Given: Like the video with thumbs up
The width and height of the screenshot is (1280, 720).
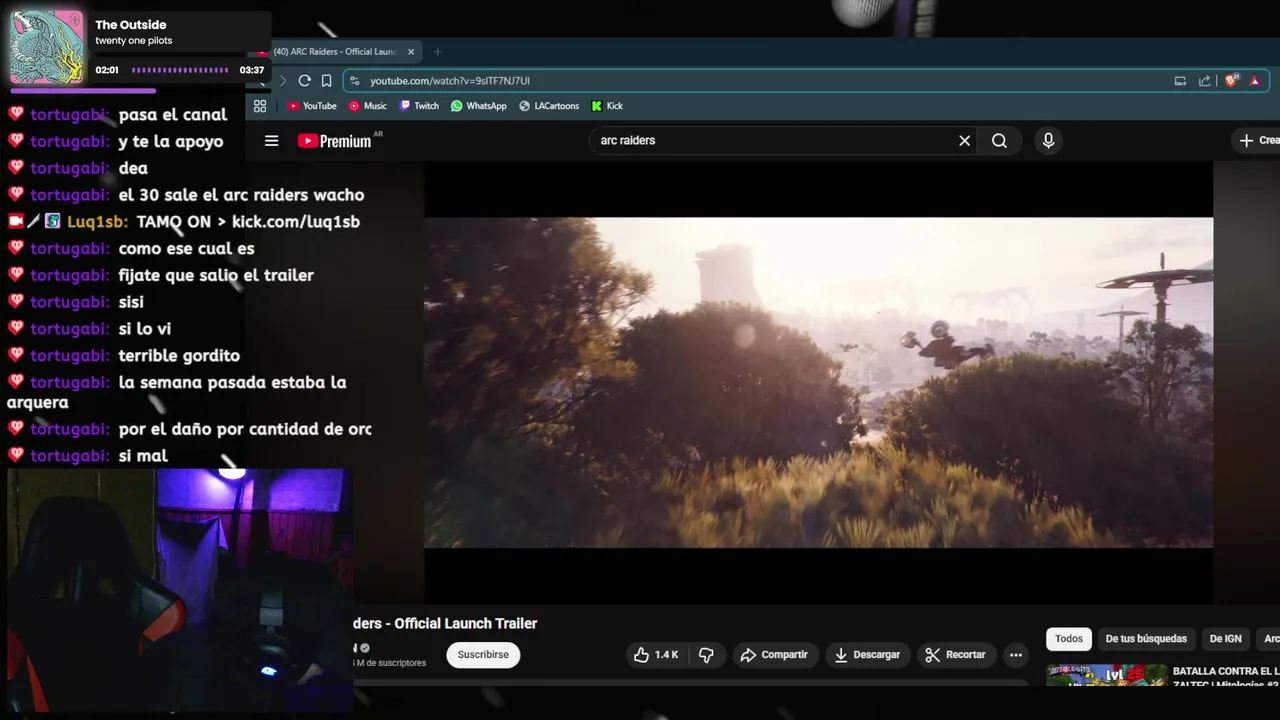Looking at the screenshot, I should click(x=656, y=655).
